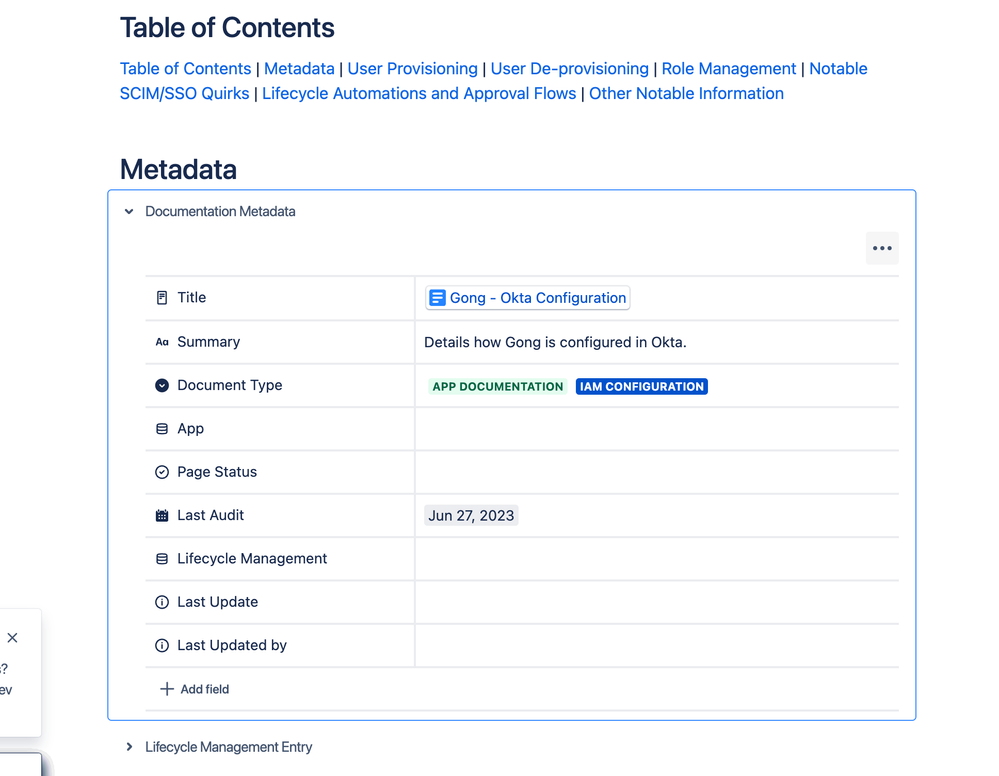Click the empty Last Updated by value cell

[x=657, y=645]
